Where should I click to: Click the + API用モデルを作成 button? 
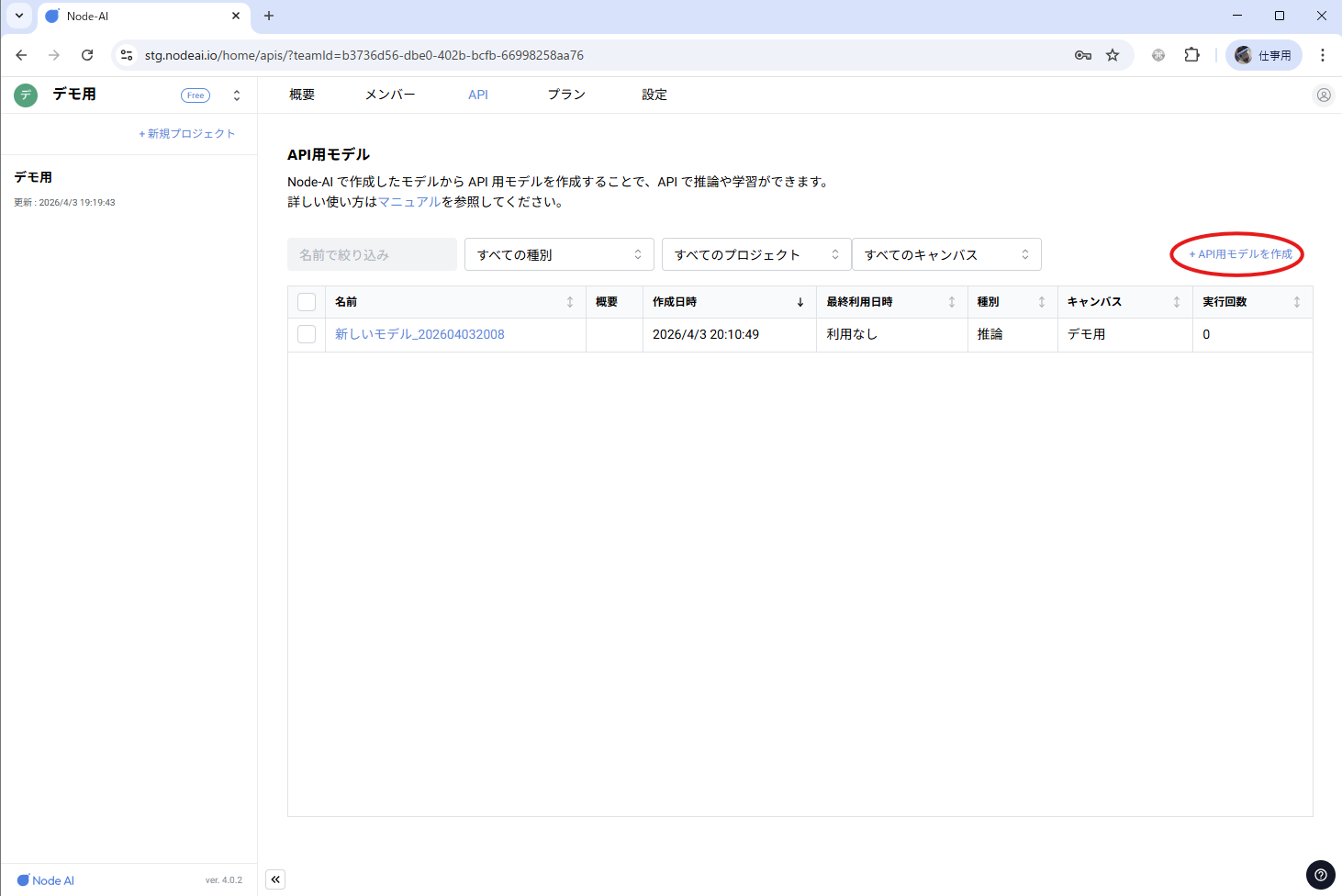pos(1240,254)
